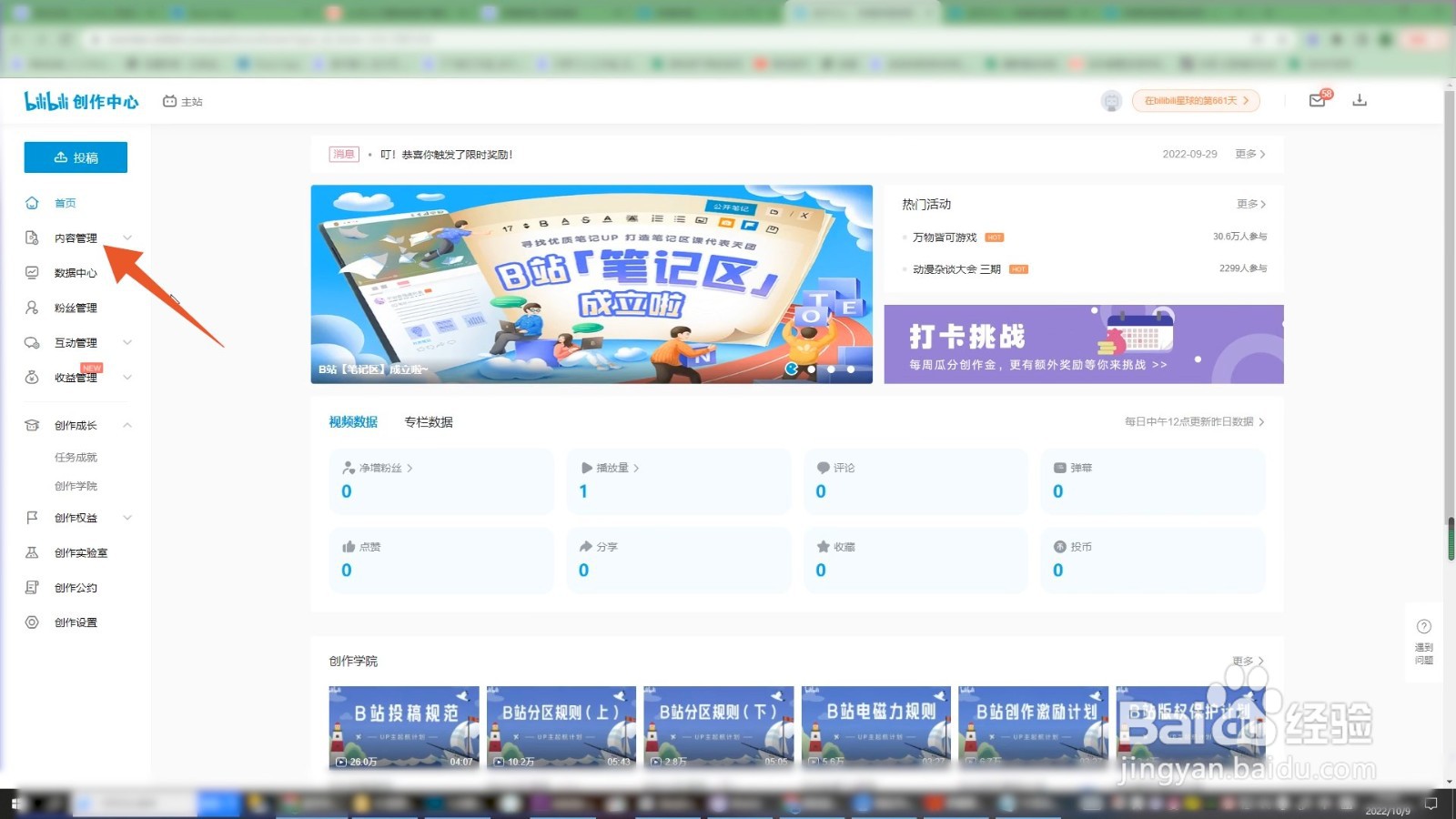Viewport: 1456px width, 819px height.
Task: Click the 创作权益 flag icon
Action: 32,517
